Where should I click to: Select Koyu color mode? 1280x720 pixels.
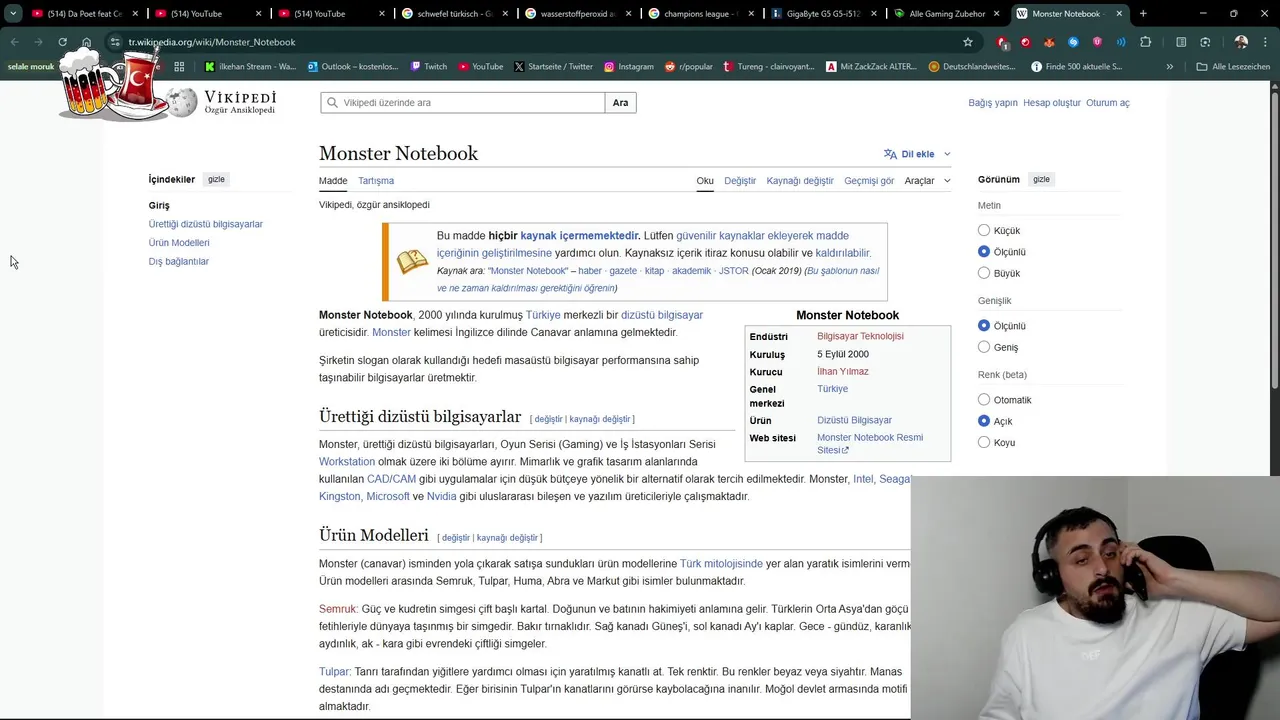(984, 442)
